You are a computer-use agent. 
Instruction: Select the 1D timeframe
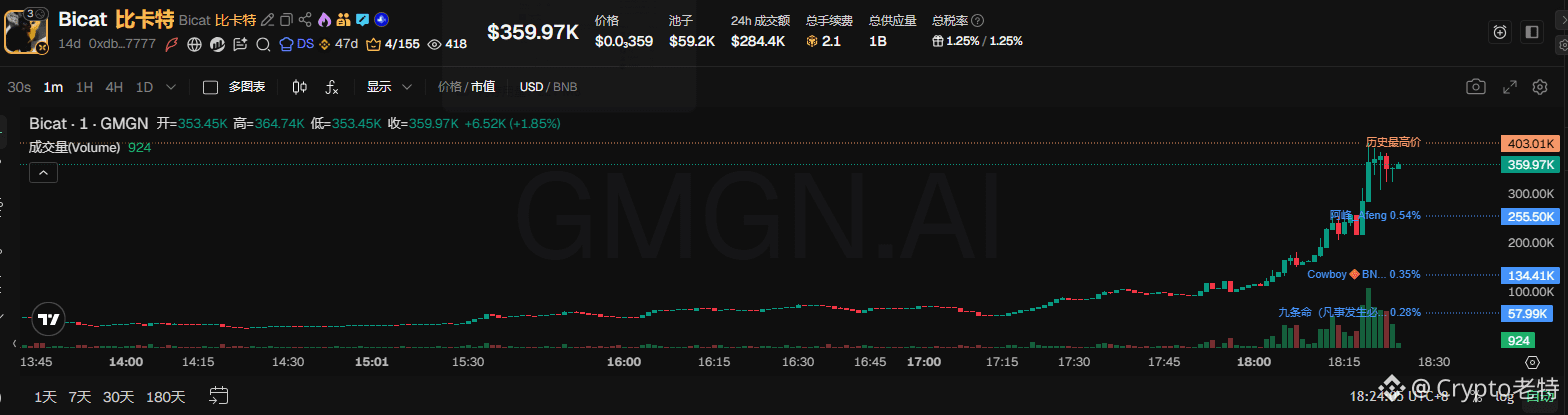tap(145, 87)
